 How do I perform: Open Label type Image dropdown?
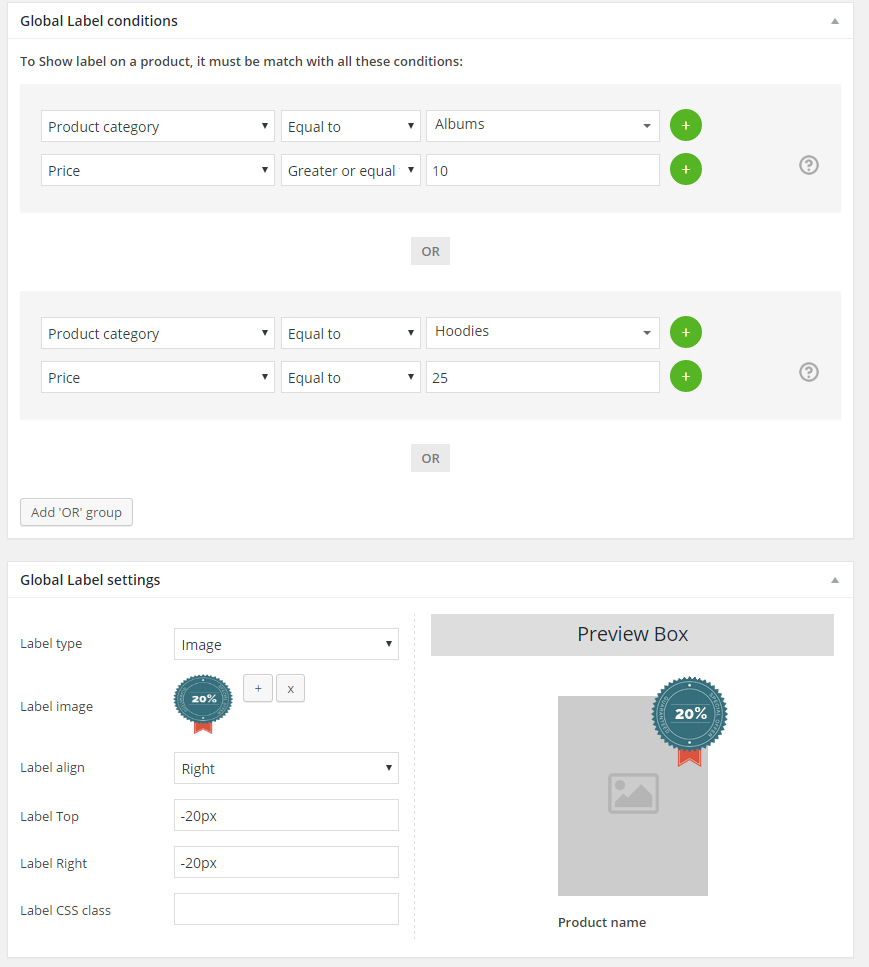(286, 644)
